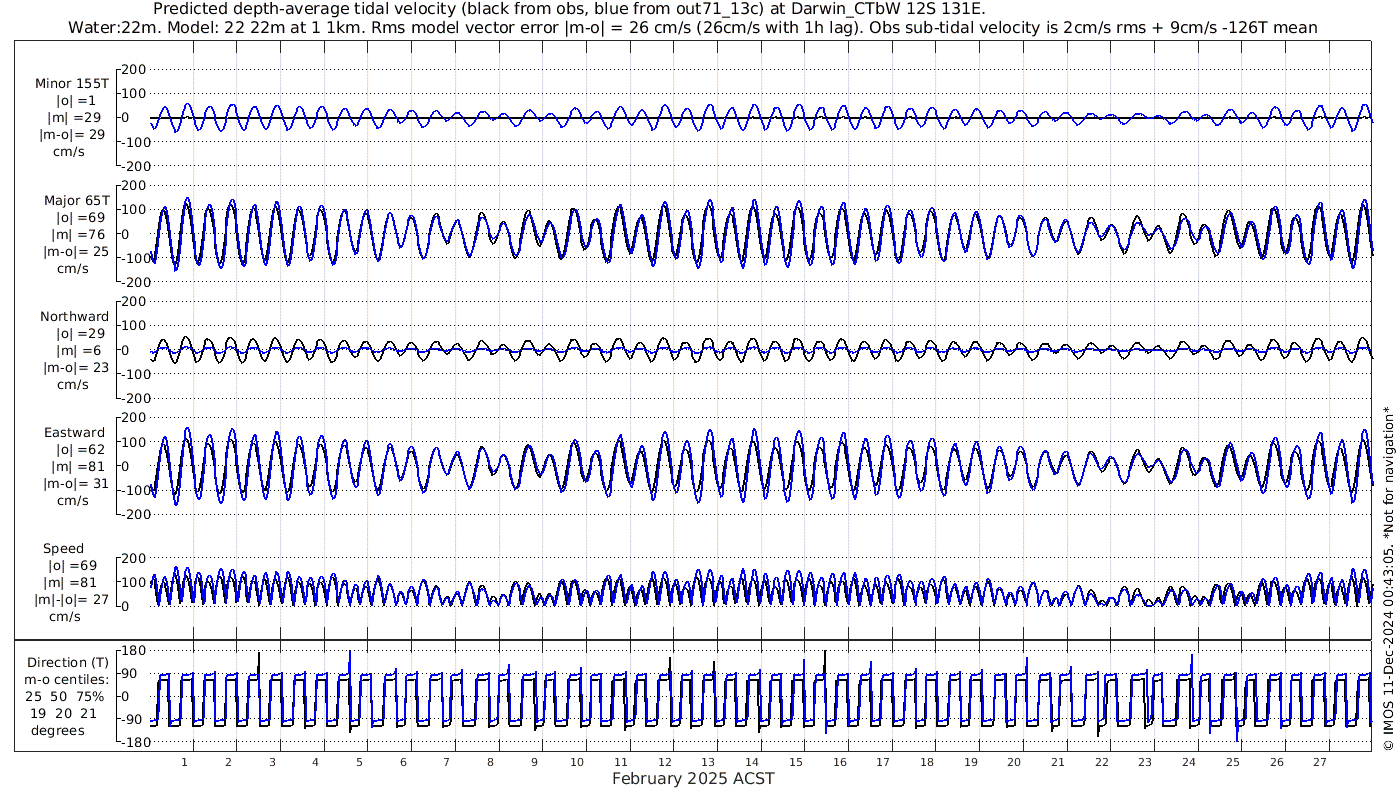Click the "19 20 21" centile values
Screen dimensions: 1400x800
click(64, 713)
